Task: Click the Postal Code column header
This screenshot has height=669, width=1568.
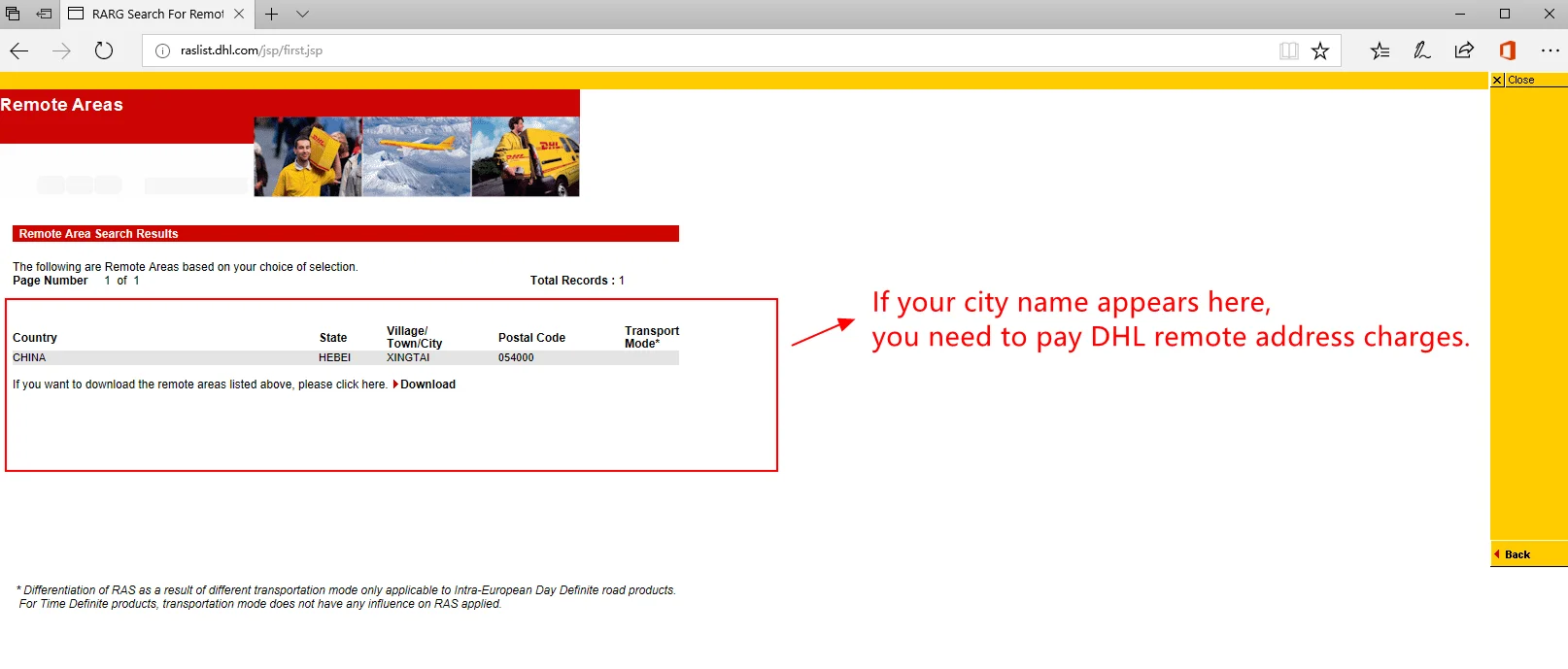Action: click(x=531, y=338)
